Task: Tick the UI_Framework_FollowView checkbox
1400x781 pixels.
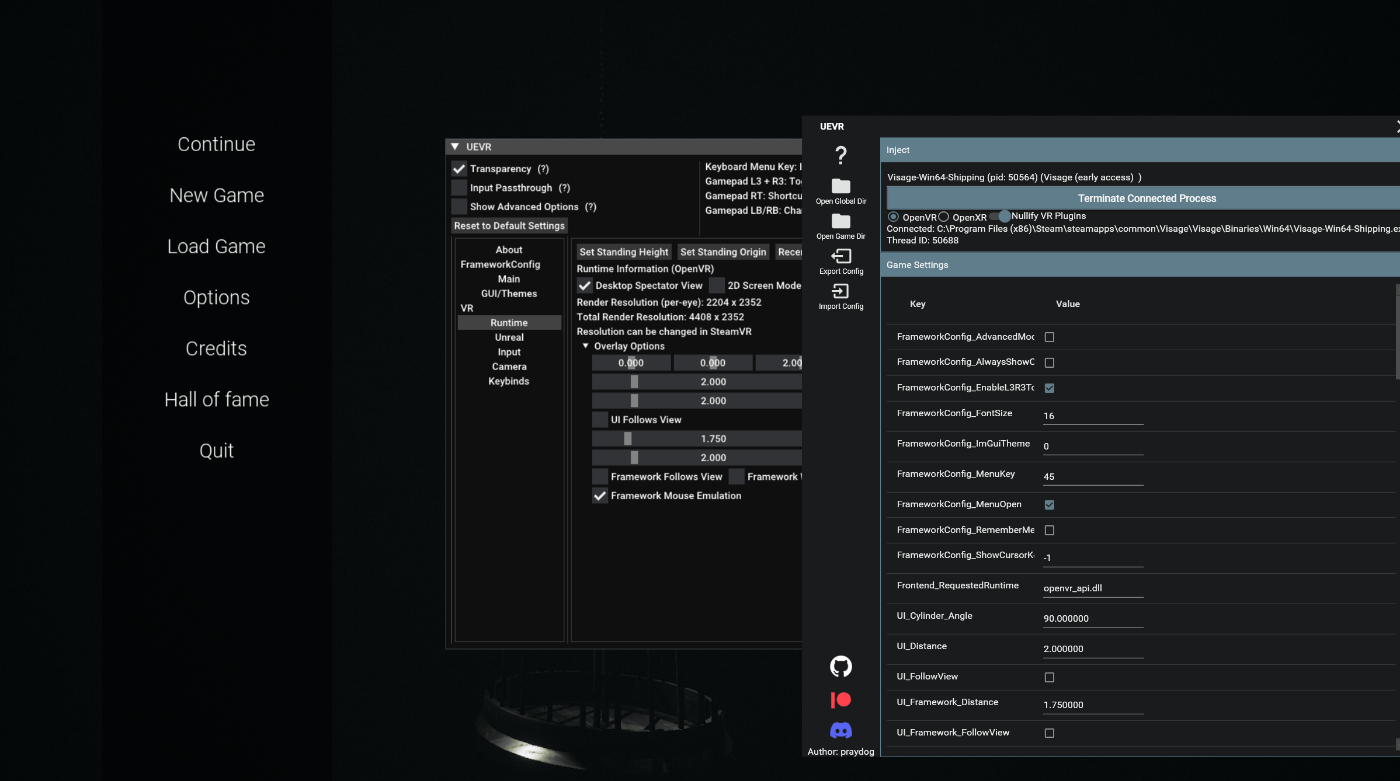Action: click(1049, 734)
